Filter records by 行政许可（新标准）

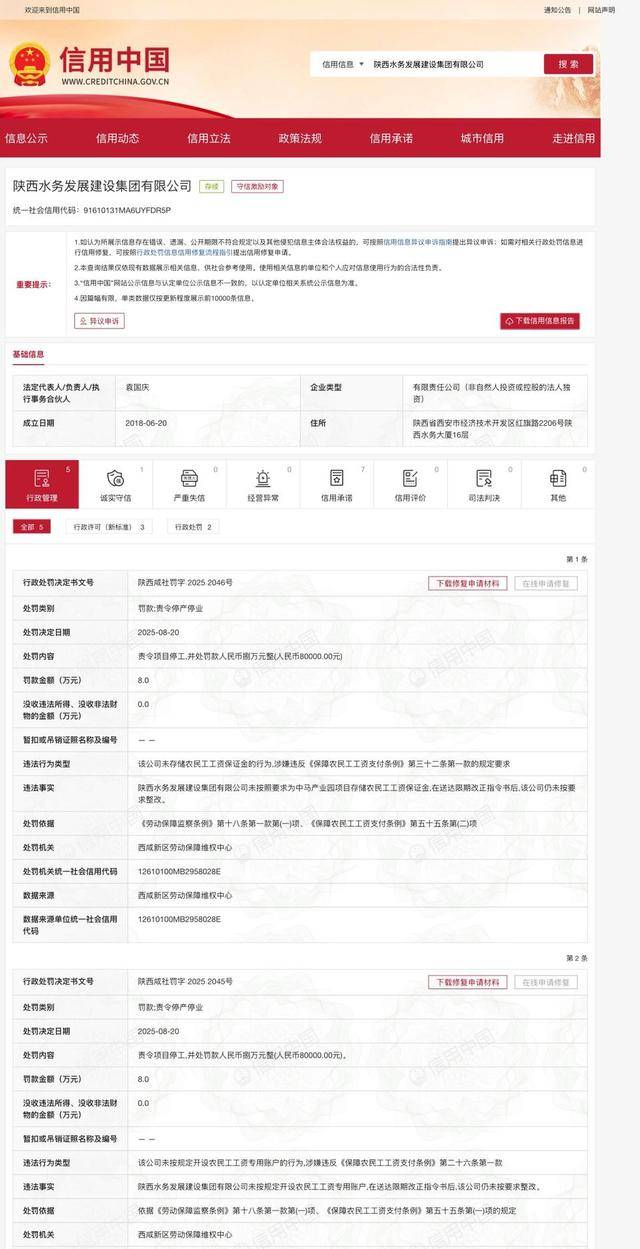pos(110,527)
